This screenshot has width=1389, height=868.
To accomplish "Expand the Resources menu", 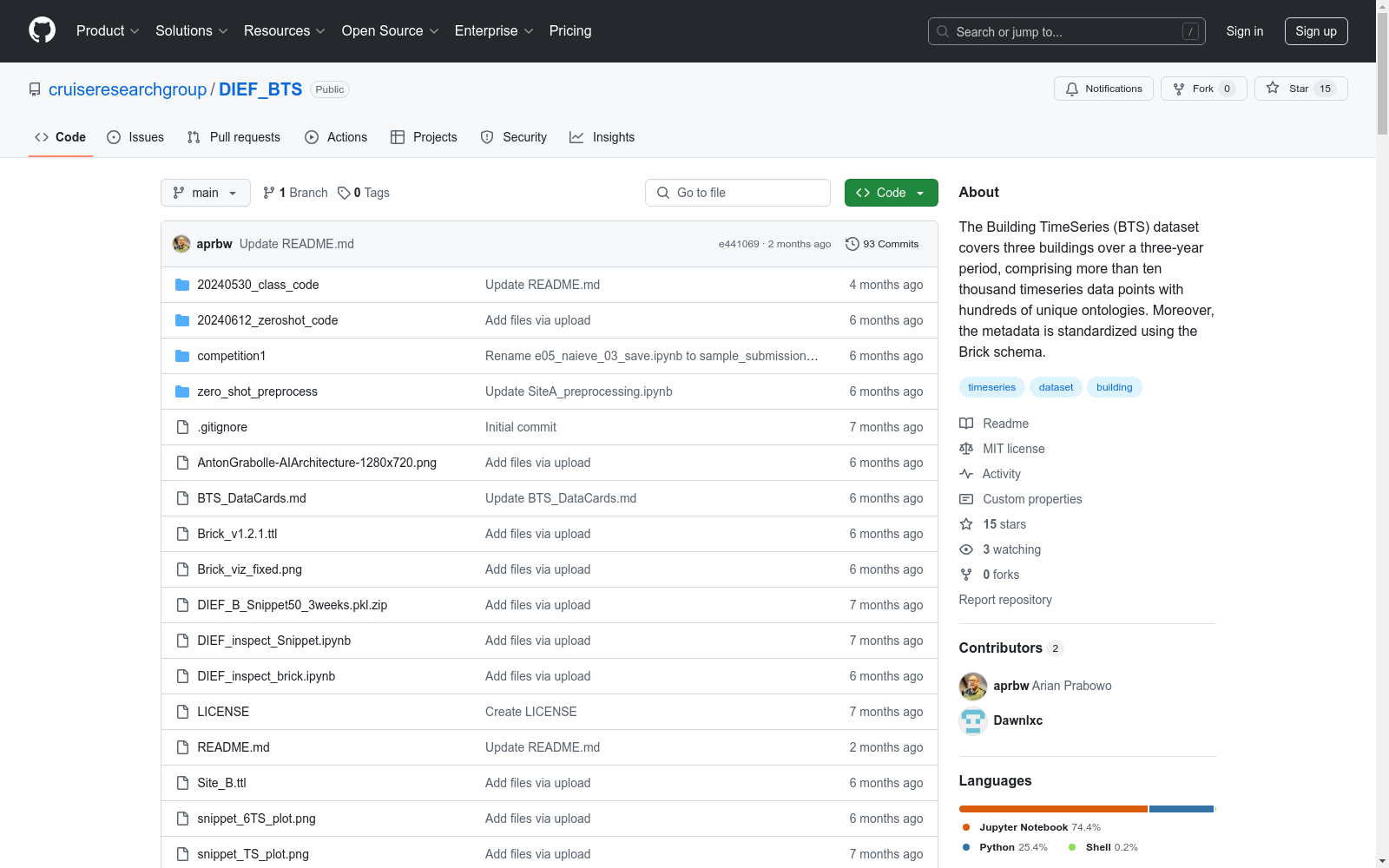I will 285,30.
